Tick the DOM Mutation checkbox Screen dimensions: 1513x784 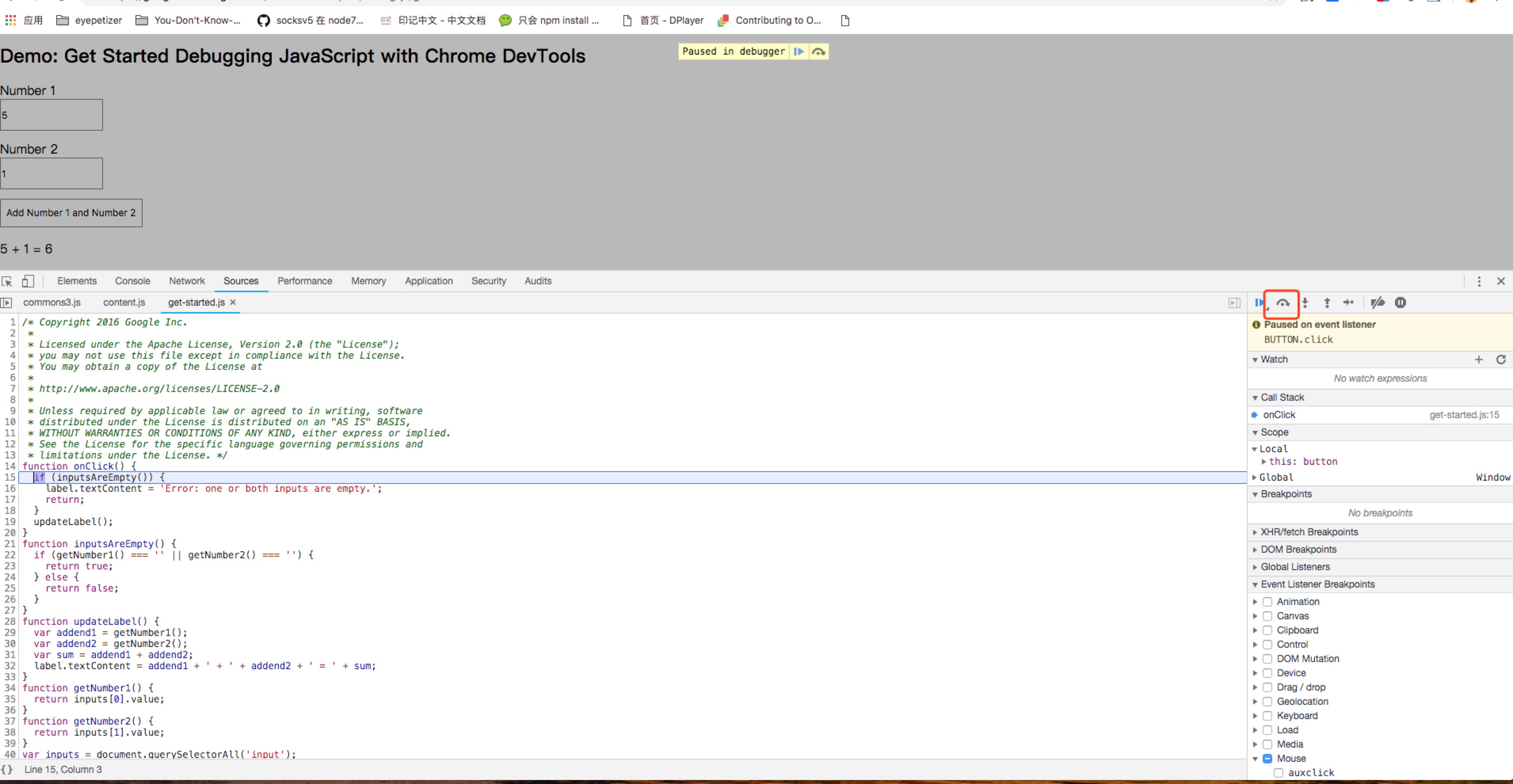1267,659
